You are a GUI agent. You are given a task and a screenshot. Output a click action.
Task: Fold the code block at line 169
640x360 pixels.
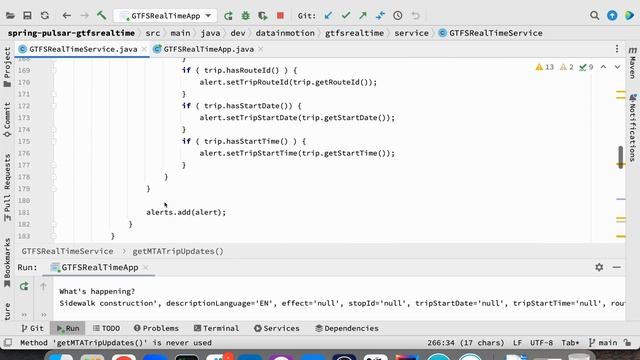[x=53, y=70]
